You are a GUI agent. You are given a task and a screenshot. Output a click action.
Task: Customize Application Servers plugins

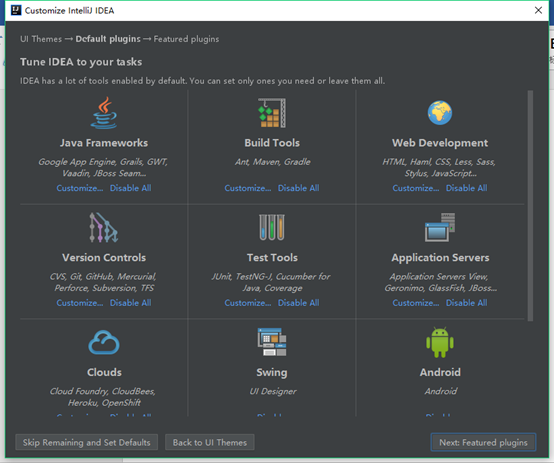point(416,303)
